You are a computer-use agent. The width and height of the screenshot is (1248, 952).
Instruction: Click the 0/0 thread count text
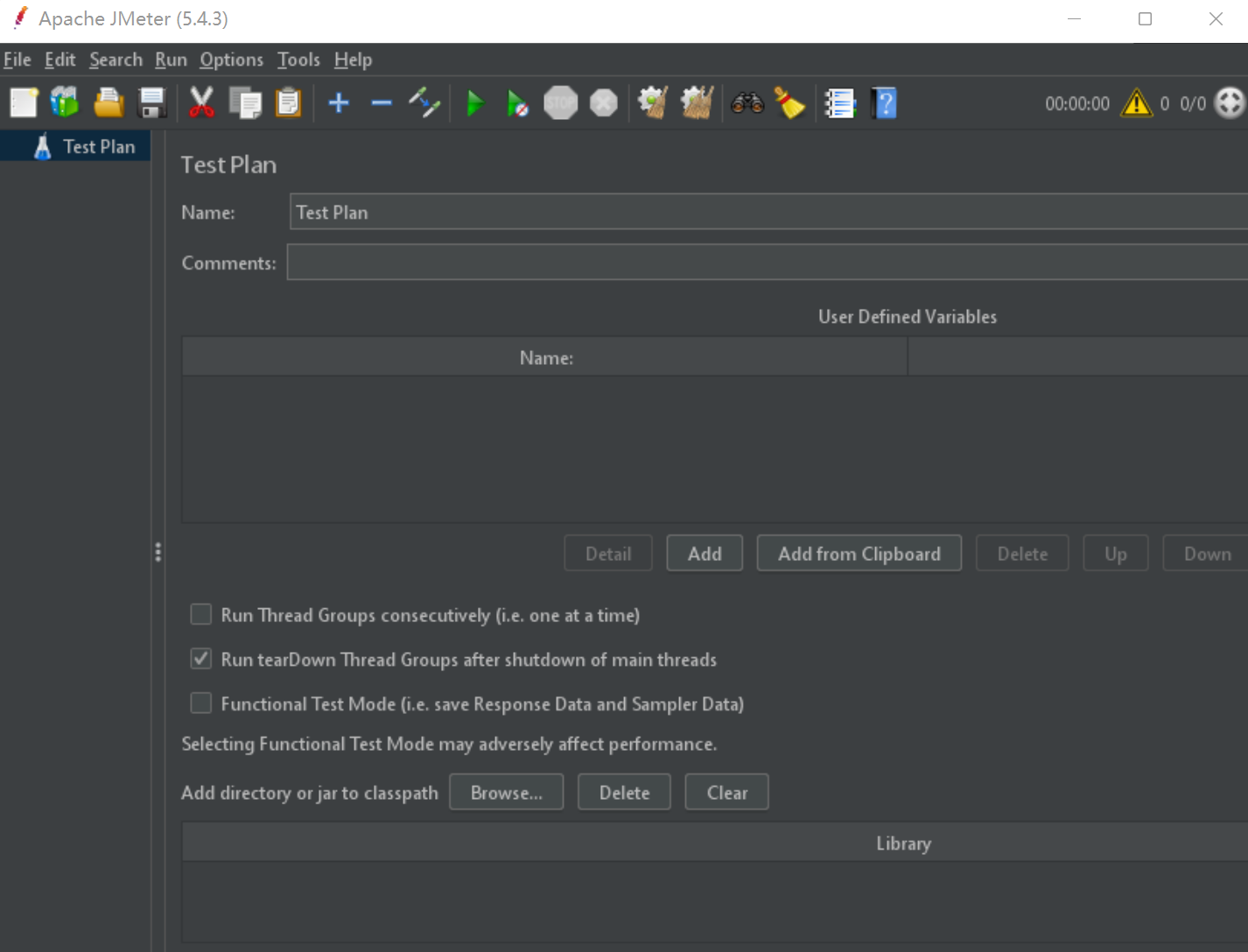click(1193, 103)
